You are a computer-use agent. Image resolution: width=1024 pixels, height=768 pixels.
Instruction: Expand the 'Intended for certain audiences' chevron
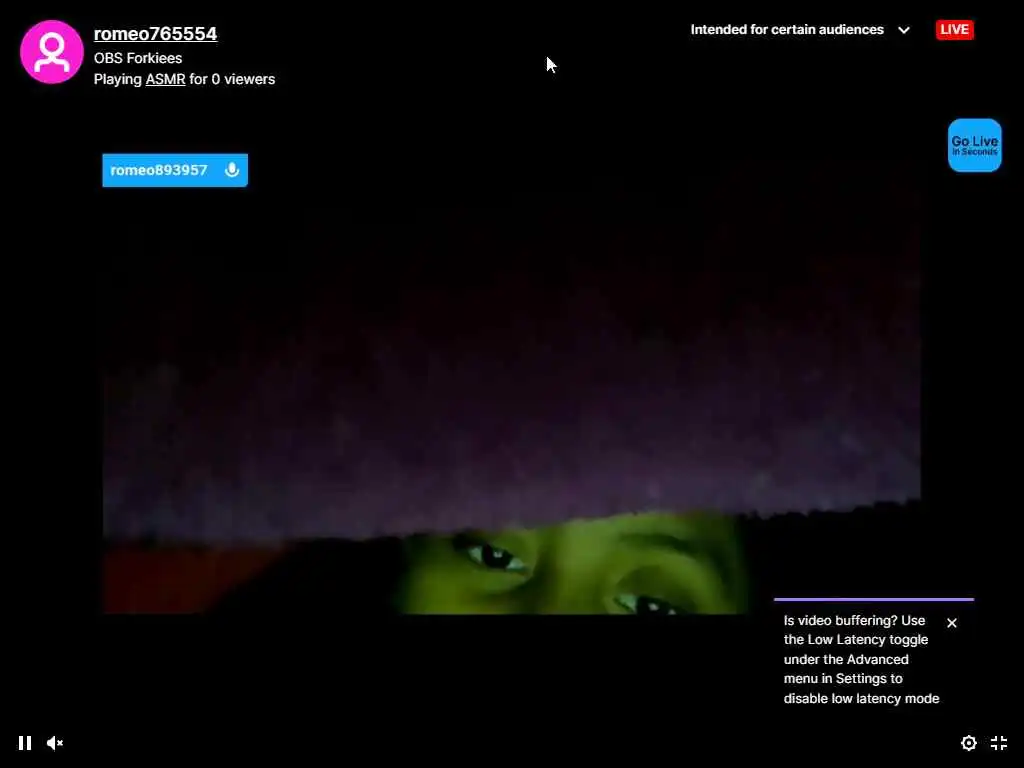904,30
